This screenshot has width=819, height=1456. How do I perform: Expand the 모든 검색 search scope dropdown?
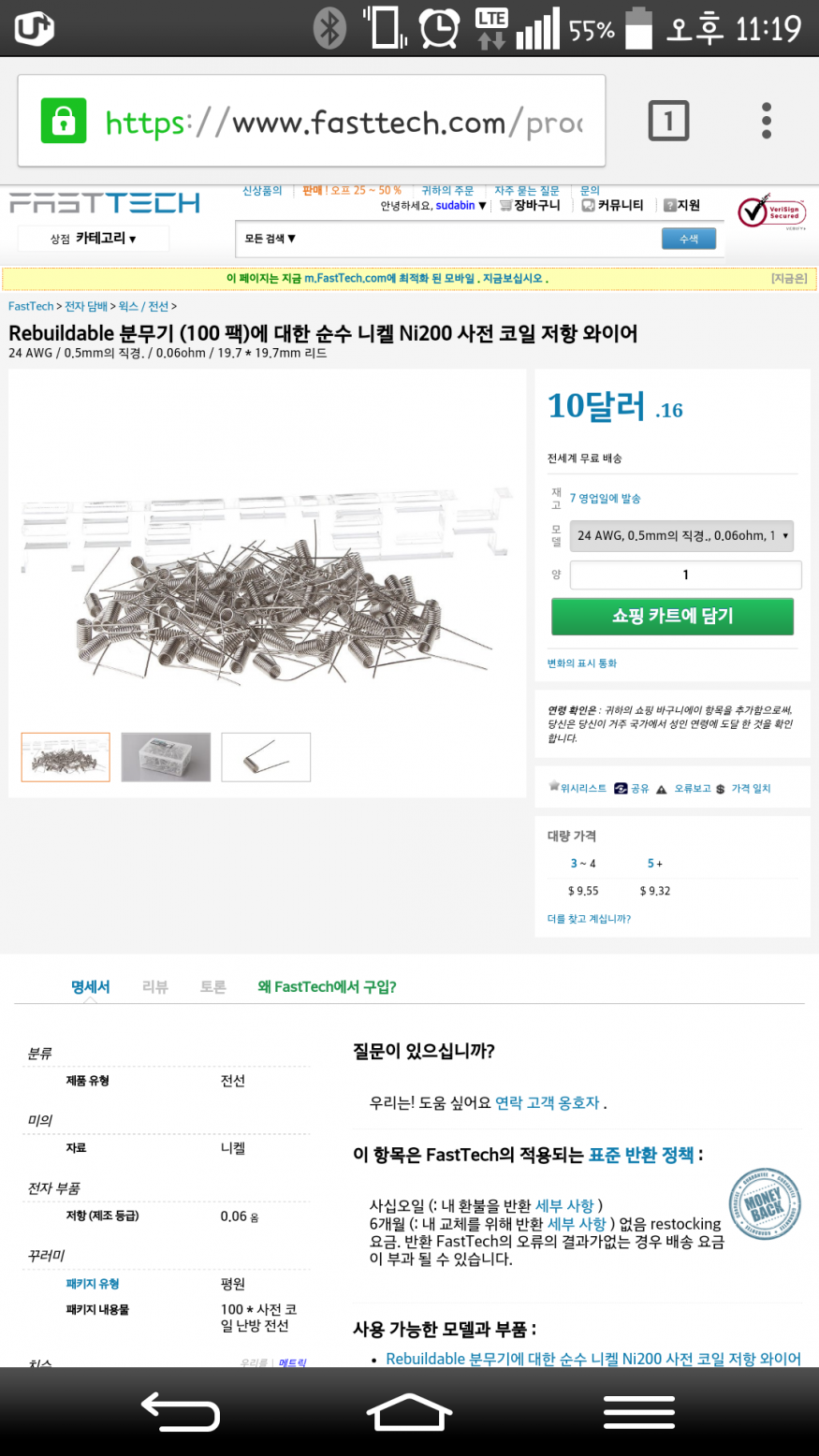click(271, 239)
